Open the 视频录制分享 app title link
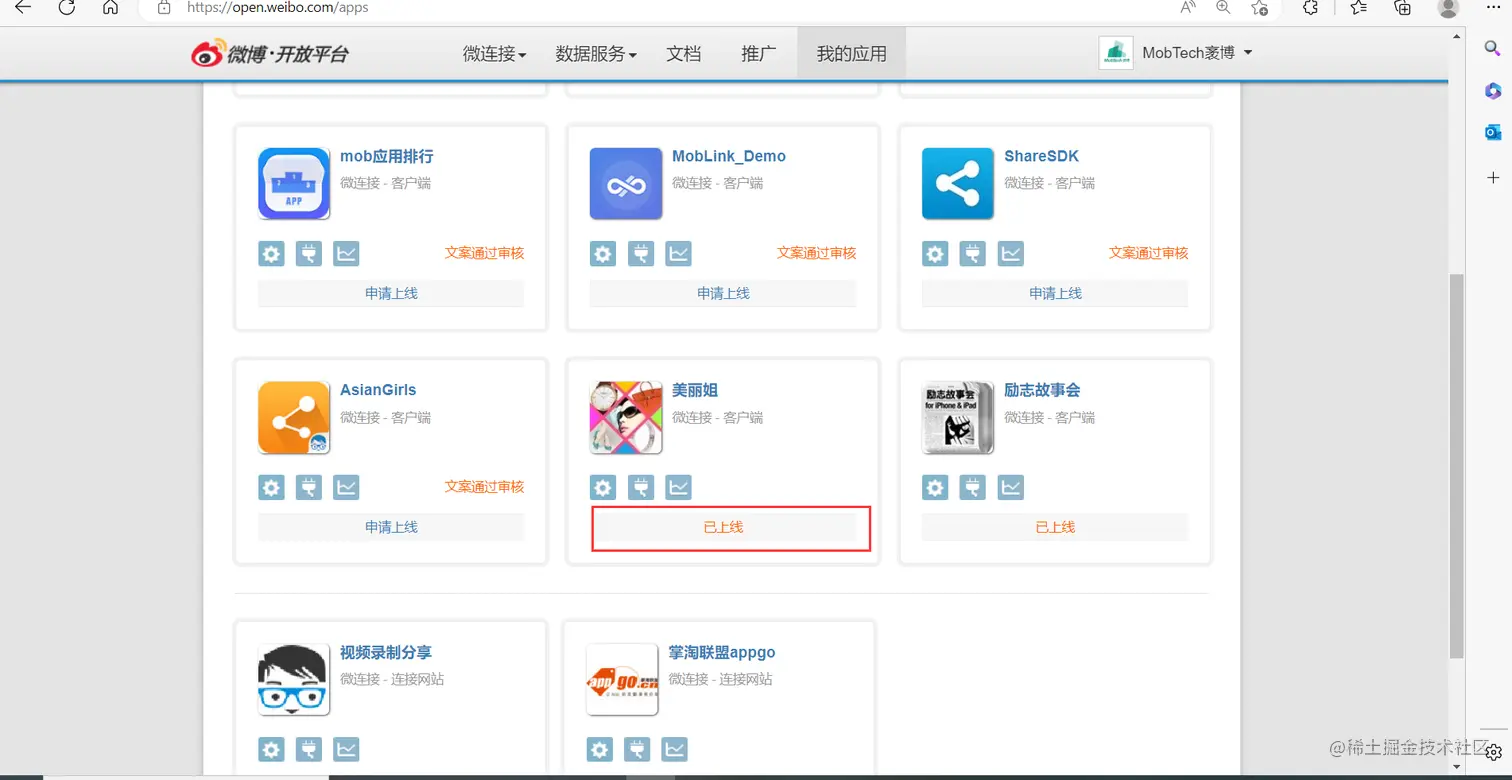Viewport: 1512px width, 780px height. (386, 652)
